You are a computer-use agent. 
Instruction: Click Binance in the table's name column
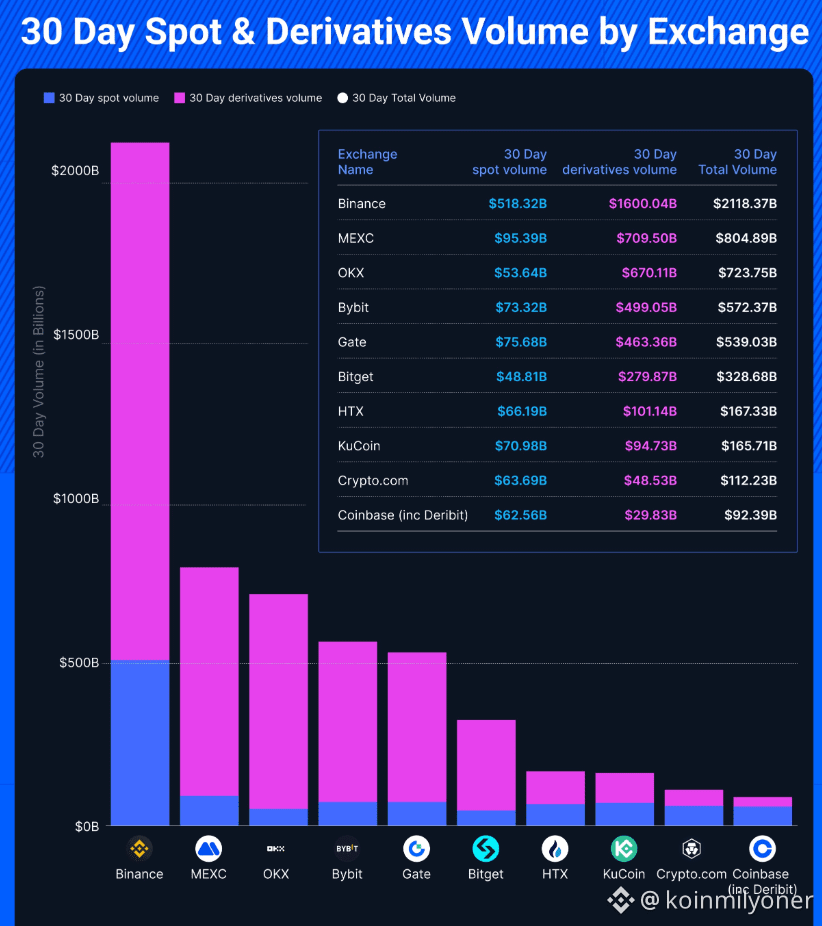point(361,204)
